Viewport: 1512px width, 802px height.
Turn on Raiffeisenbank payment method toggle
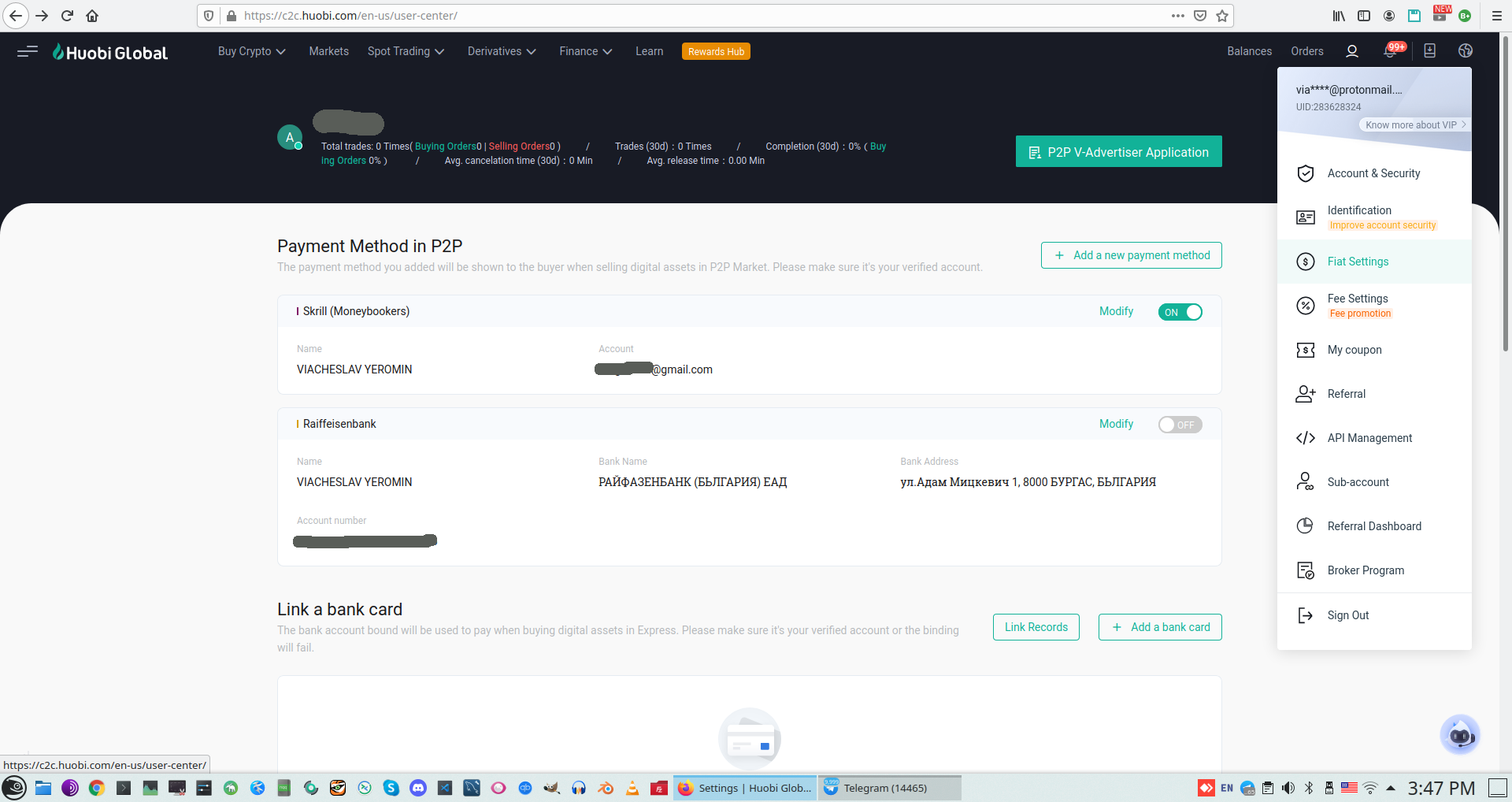[1180, 425]
